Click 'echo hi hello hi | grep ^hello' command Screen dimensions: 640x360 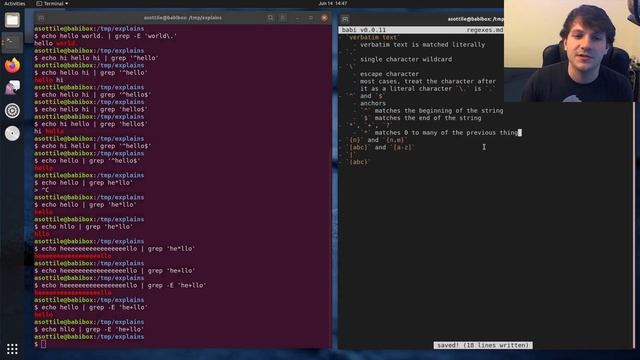click(x=96, y=58)
